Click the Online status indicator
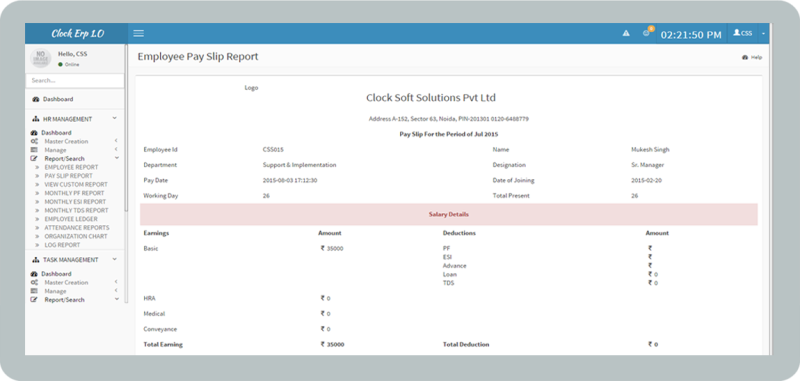Screen dimensions: 800x381 69,65
